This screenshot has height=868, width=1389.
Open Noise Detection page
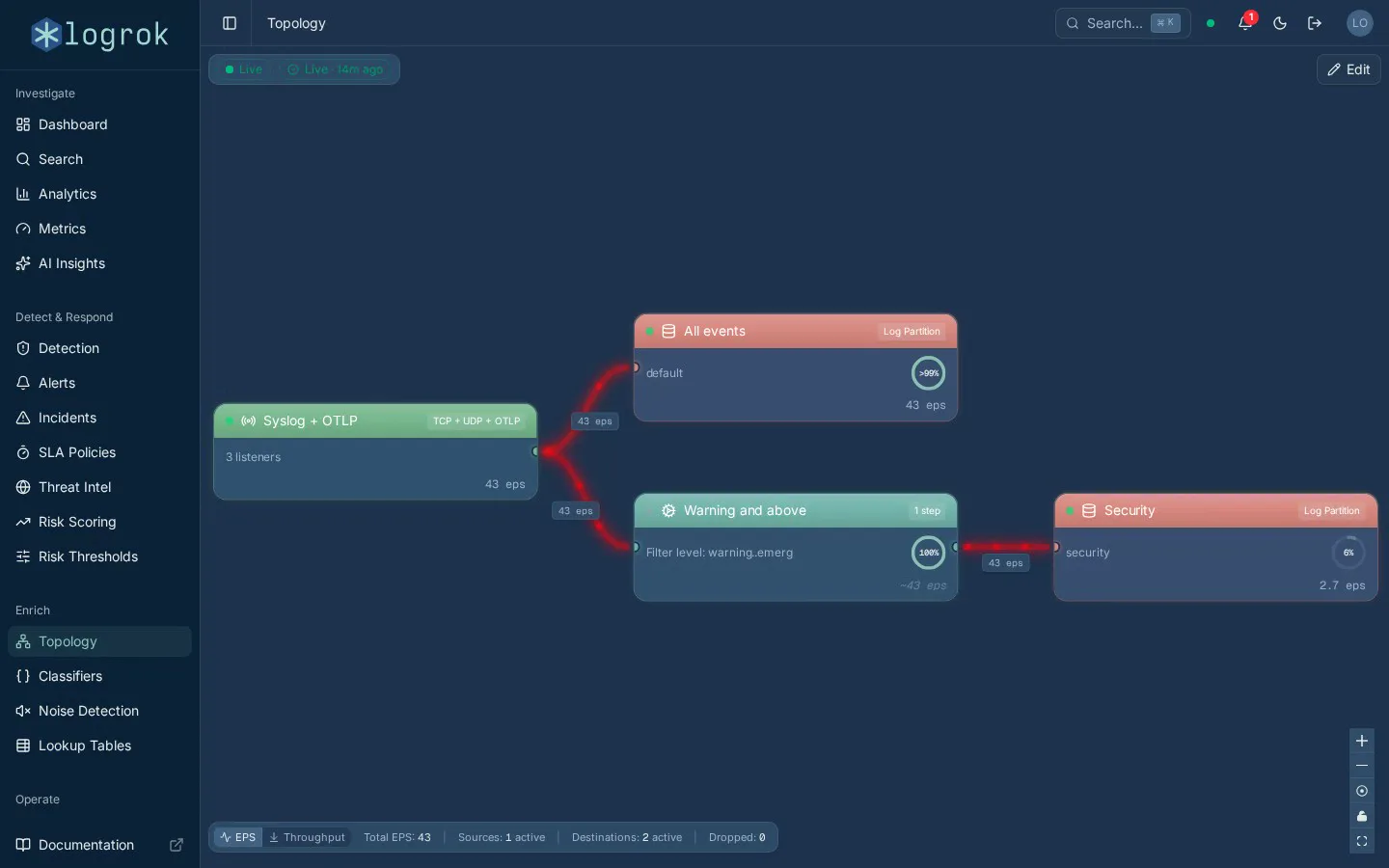[x=100, y=711]
